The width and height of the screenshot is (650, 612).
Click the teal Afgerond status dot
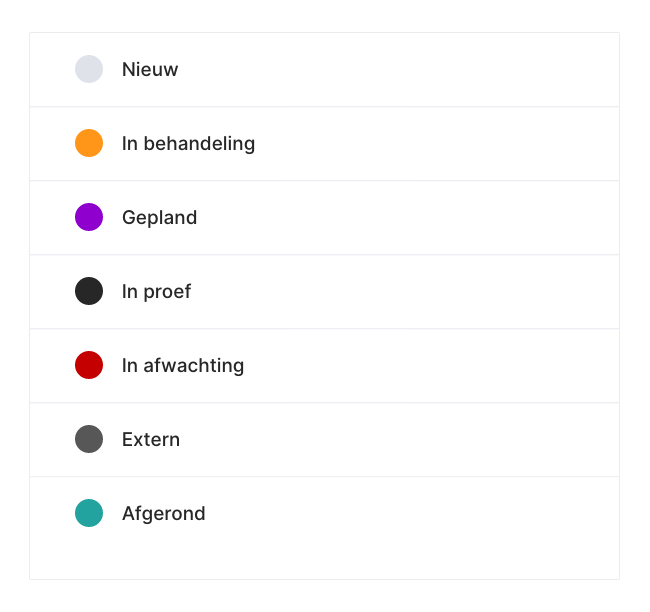89,513
